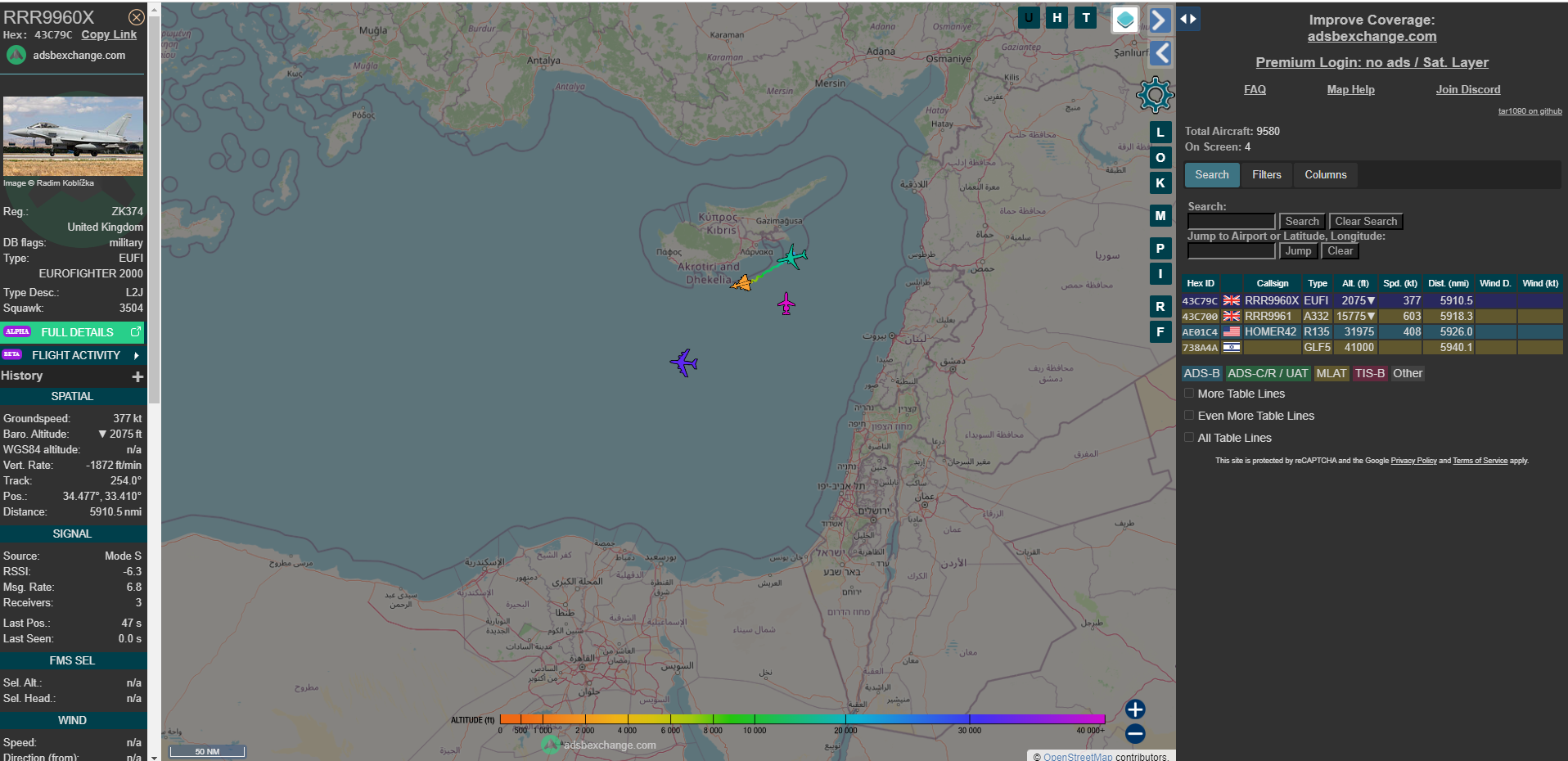Image resolution: width=1568 pixels, height=761 pixels.
Task: Select the teal aircraft icon near Cyprus
Action: tap(792, 257)
